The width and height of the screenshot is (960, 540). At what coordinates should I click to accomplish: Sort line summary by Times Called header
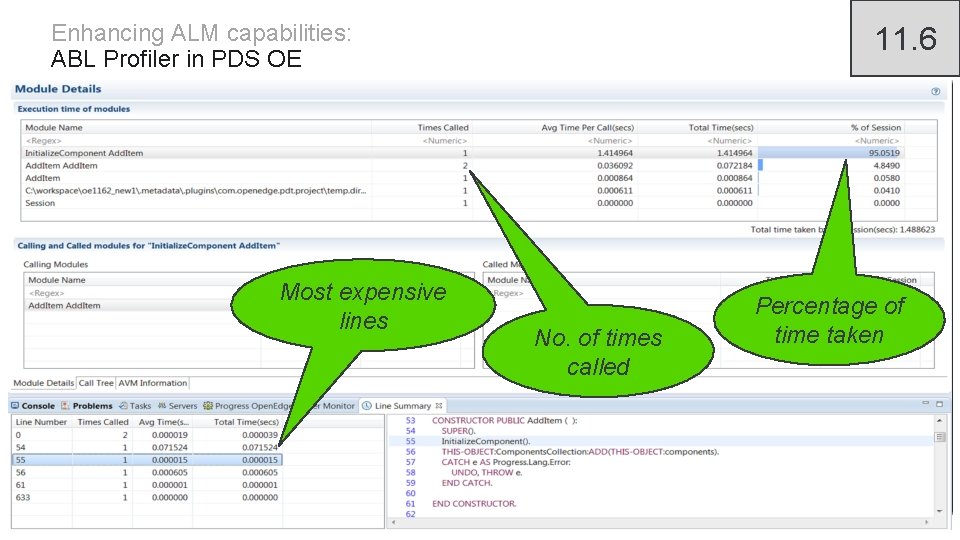[x=102, y=422]
